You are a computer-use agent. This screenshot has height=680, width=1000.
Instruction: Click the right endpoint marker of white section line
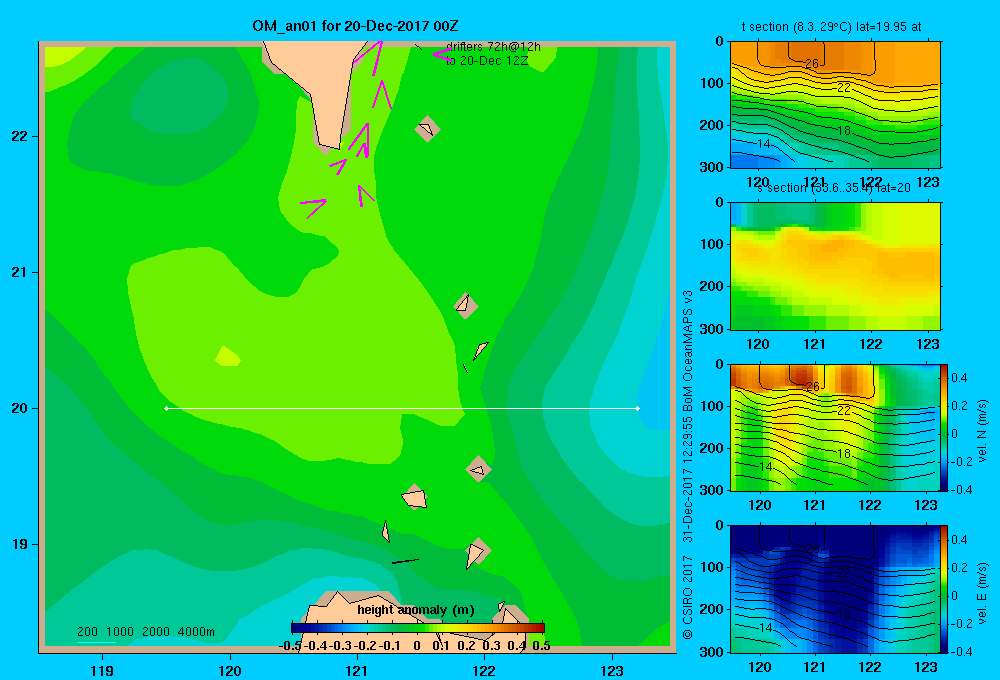pos(638,408)
